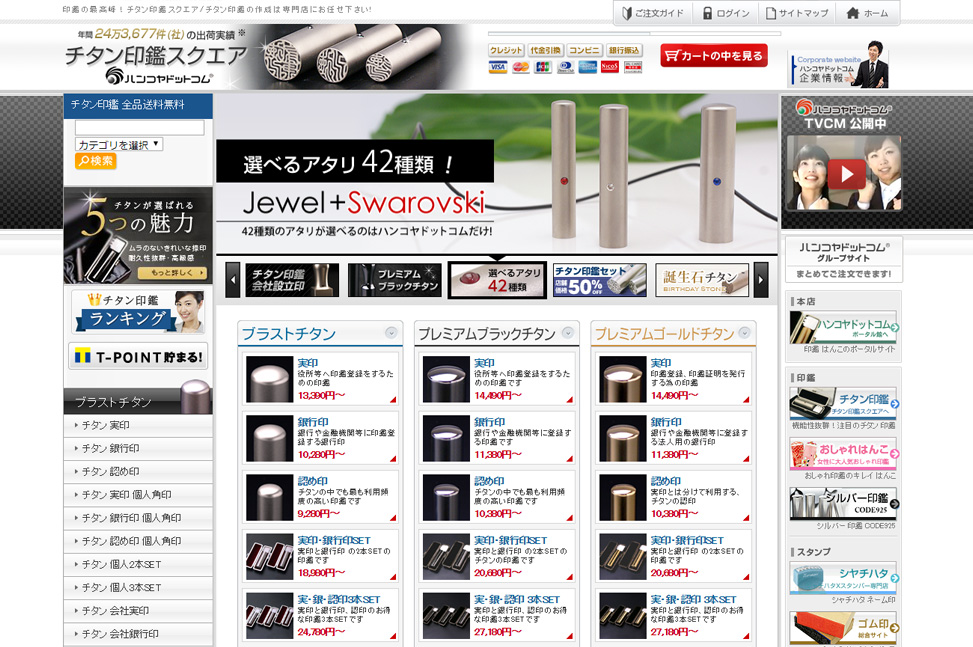Open the ご注文ガイド order guide
973x647 pixels.
pos(651,13)
